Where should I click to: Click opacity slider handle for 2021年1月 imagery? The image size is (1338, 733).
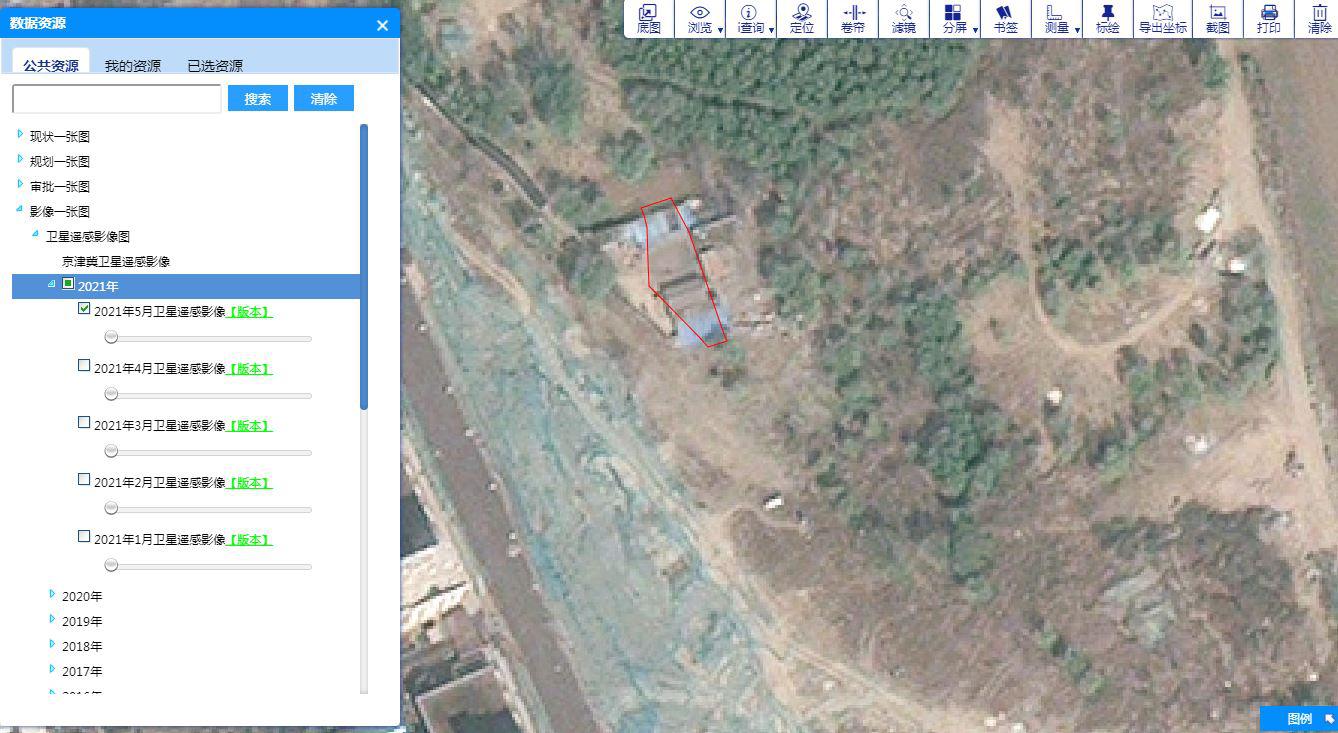(111, 565)
